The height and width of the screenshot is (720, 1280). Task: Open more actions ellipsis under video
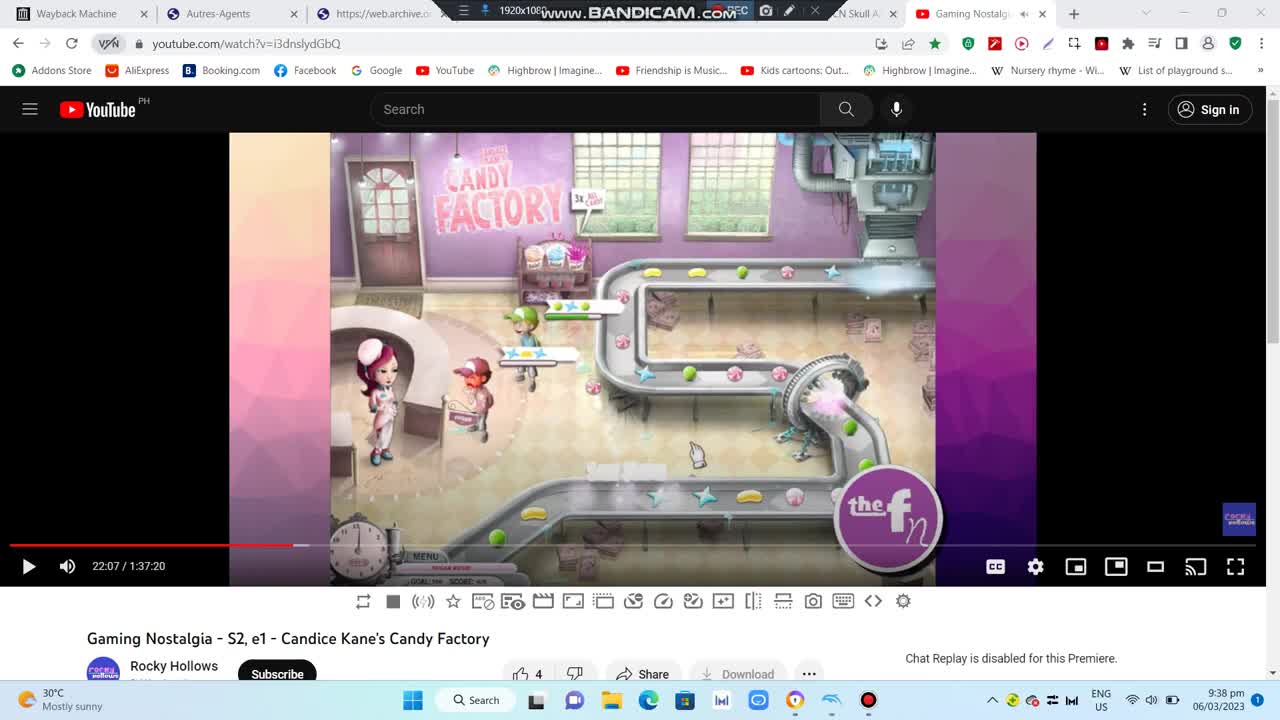(809, 674)
